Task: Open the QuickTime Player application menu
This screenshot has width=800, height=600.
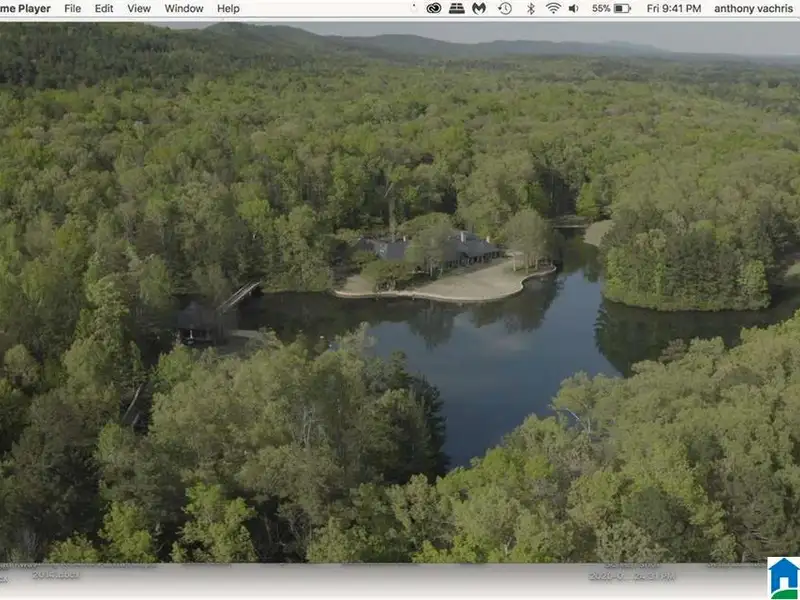Action: (25, 8)
